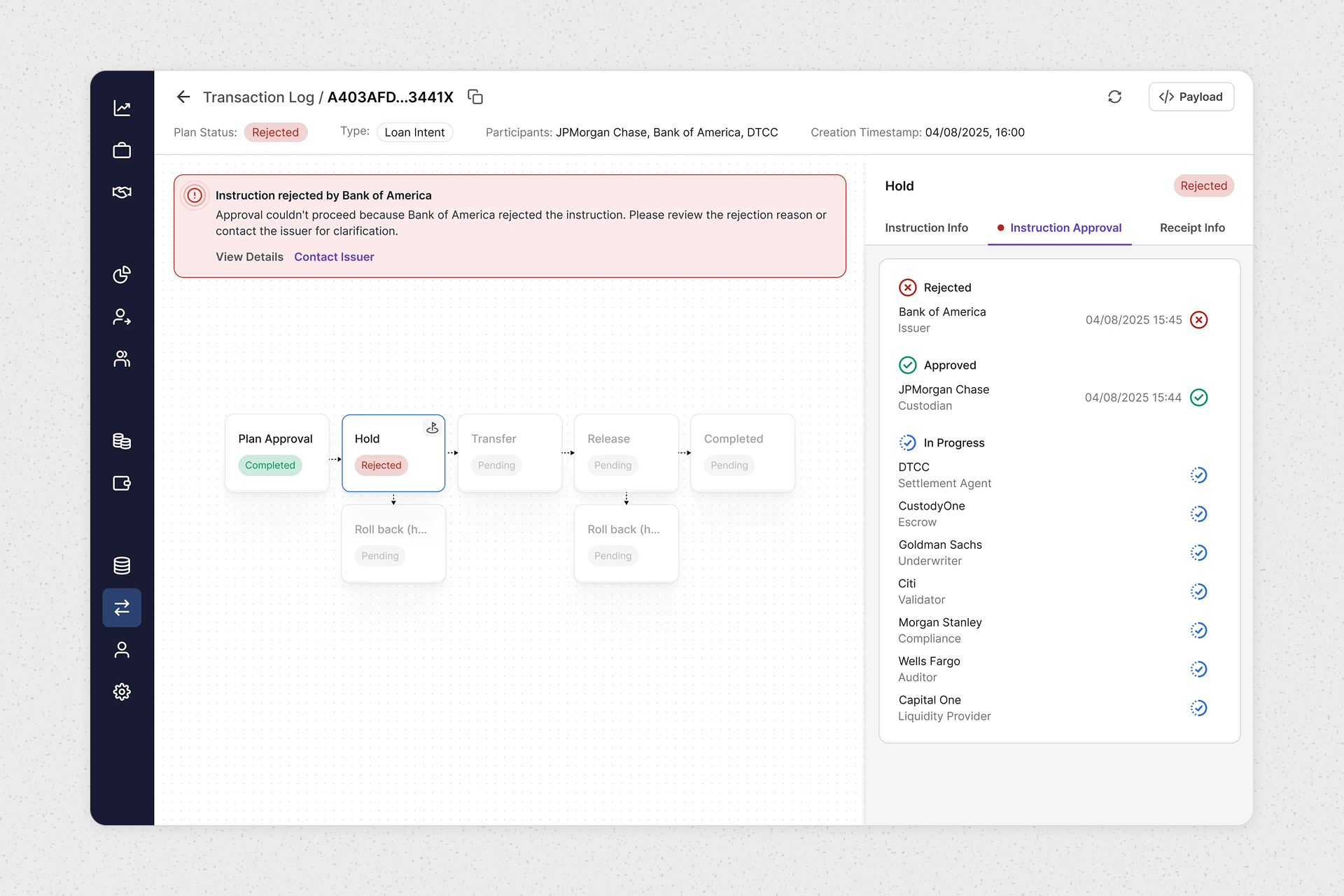Click the Creation Timestamp value 04/08/2025, 16:00
The image size is (1344, 896).
point(974,132)
